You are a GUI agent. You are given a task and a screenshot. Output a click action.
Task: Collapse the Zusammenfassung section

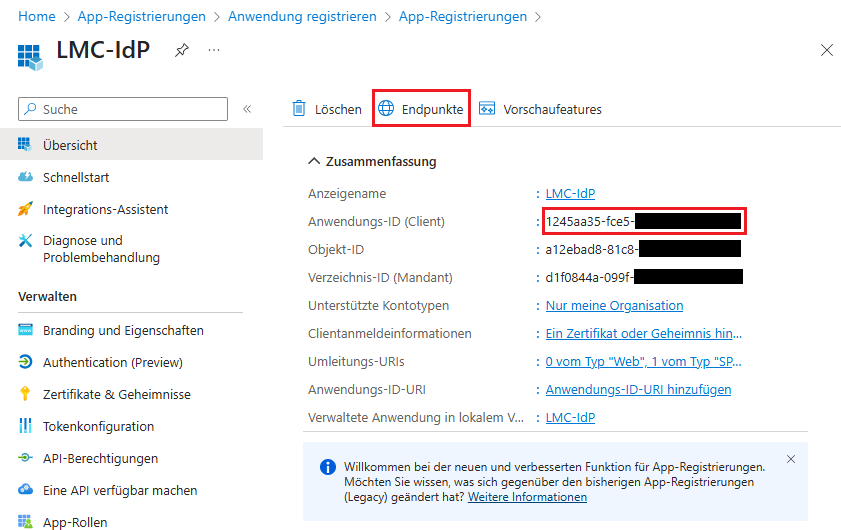pyautogui.click(x=314, y=161)
